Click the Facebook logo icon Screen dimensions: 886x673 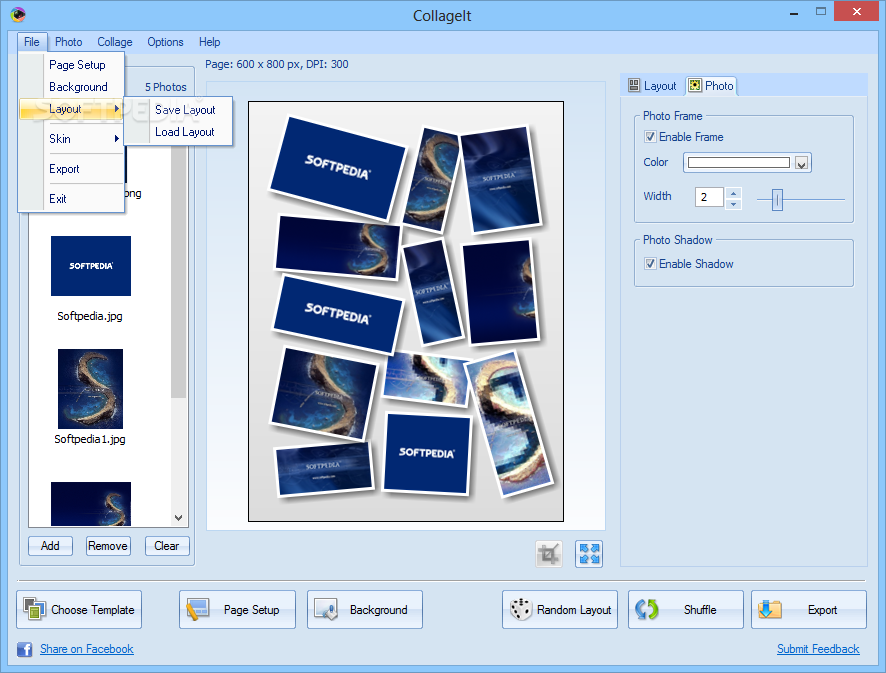tap(24, 649)
